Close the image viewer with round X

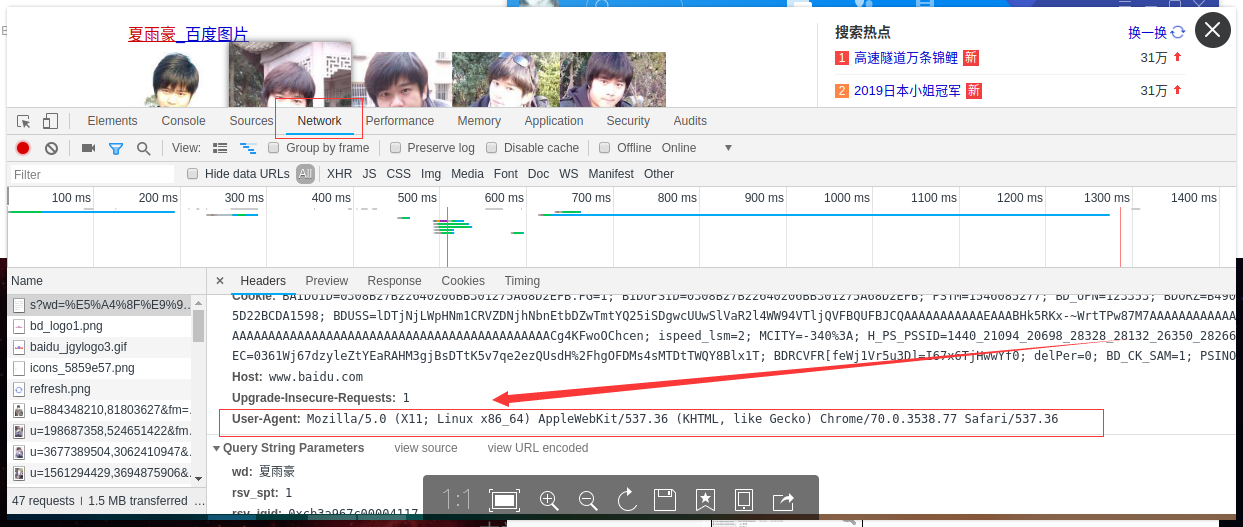click(x=1212, y=30)
